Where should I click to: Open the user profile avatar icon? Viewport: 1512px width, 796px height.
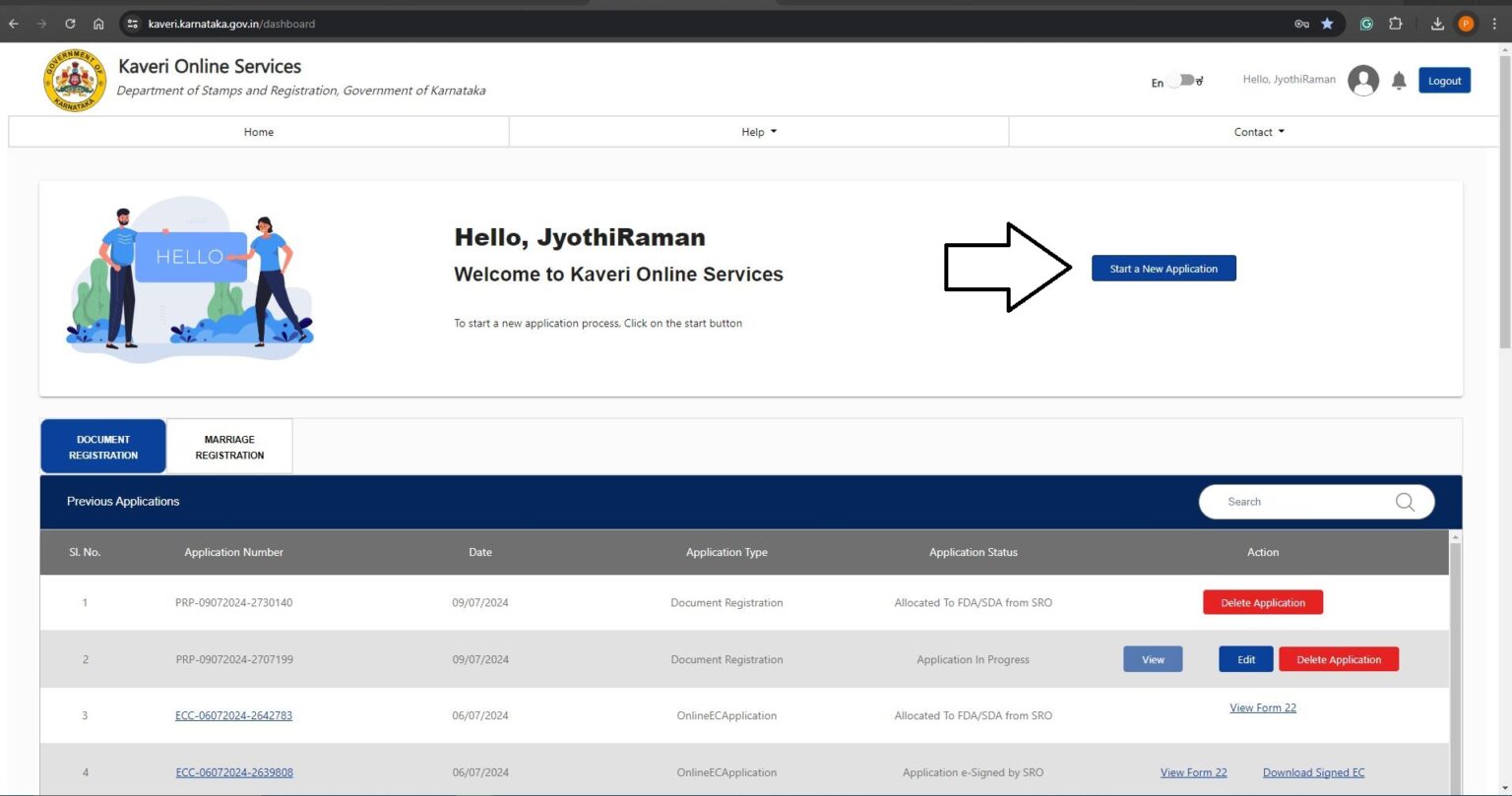pos(1363,81)
